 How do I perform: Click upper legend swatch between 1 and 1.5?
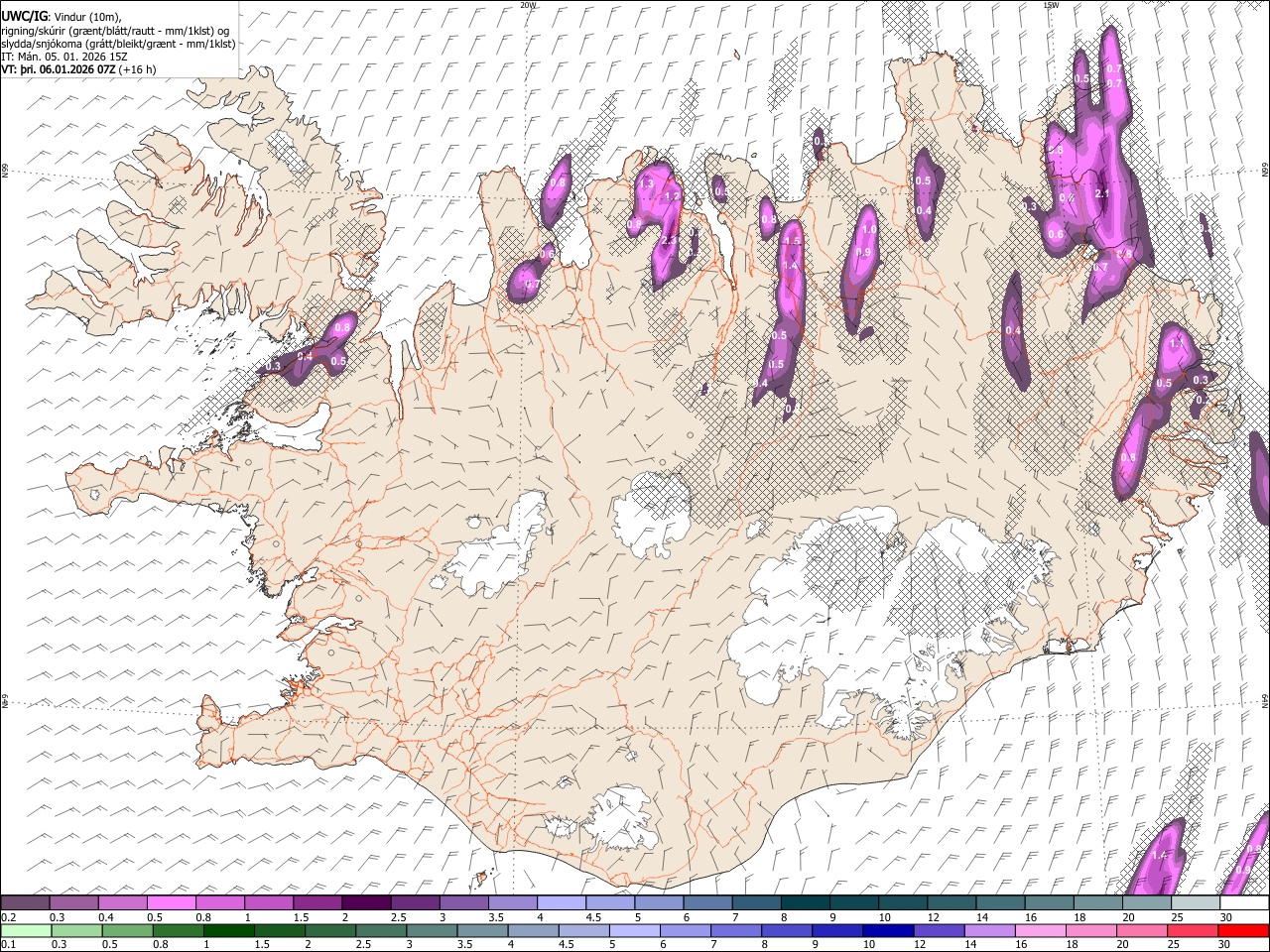[x=269, y=902]
